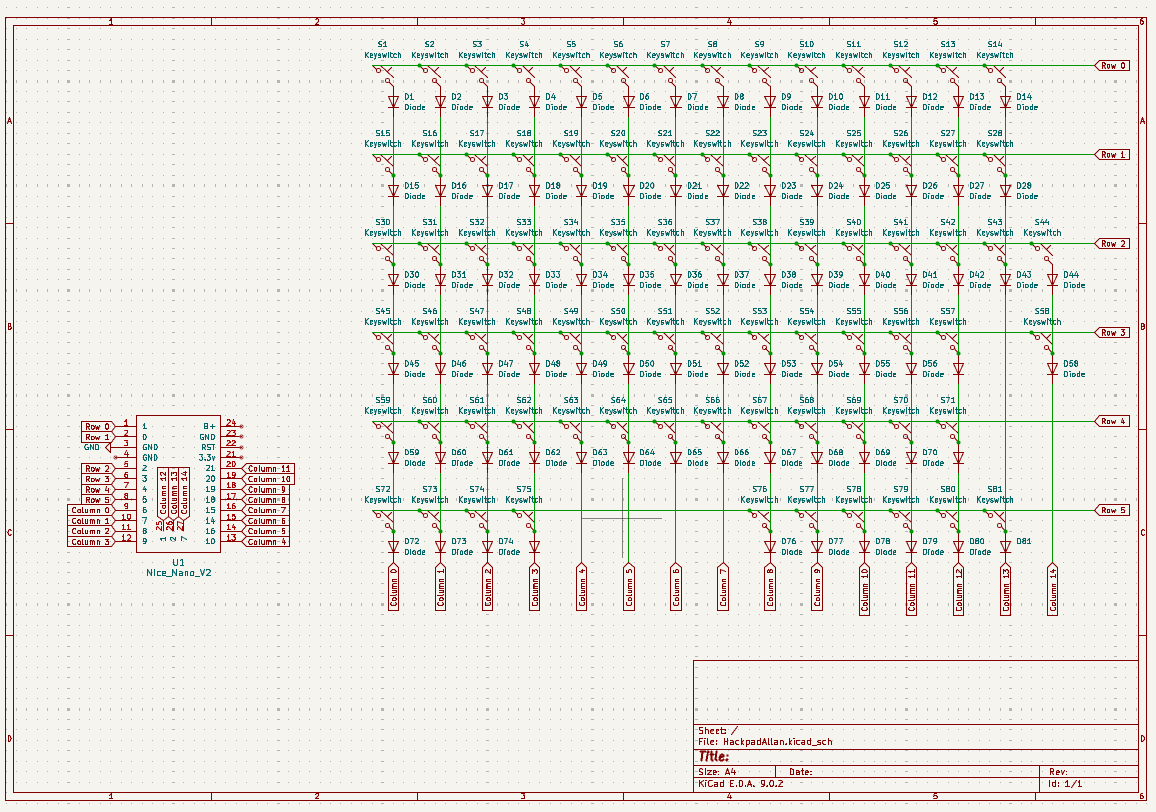Image resolution: width=1156 pixels, height=812 pixels.
Task: Click the vertical Column 12 label inside U1
Action: point(164,492)
